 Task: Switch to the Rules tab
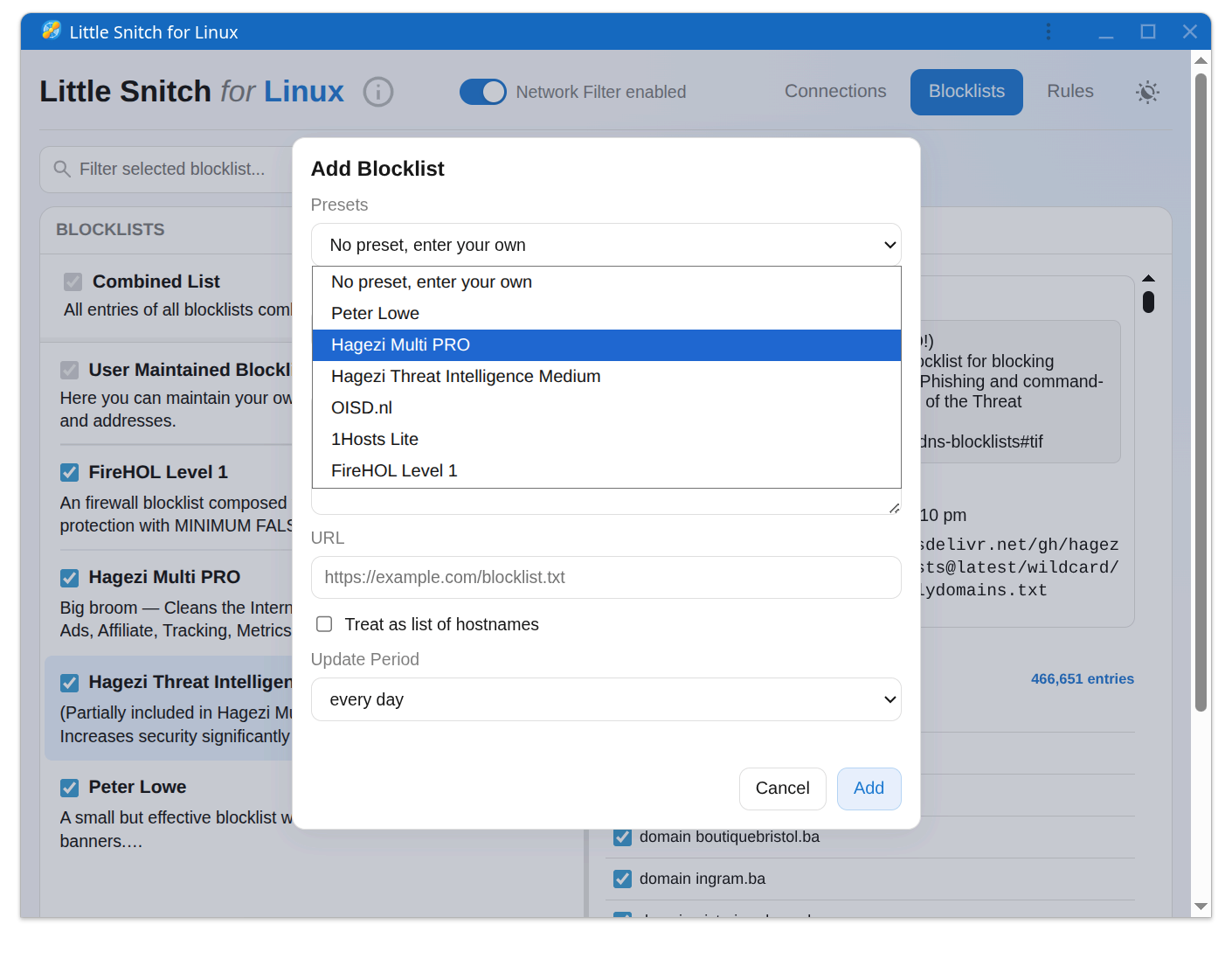[x=1070, y=92]
